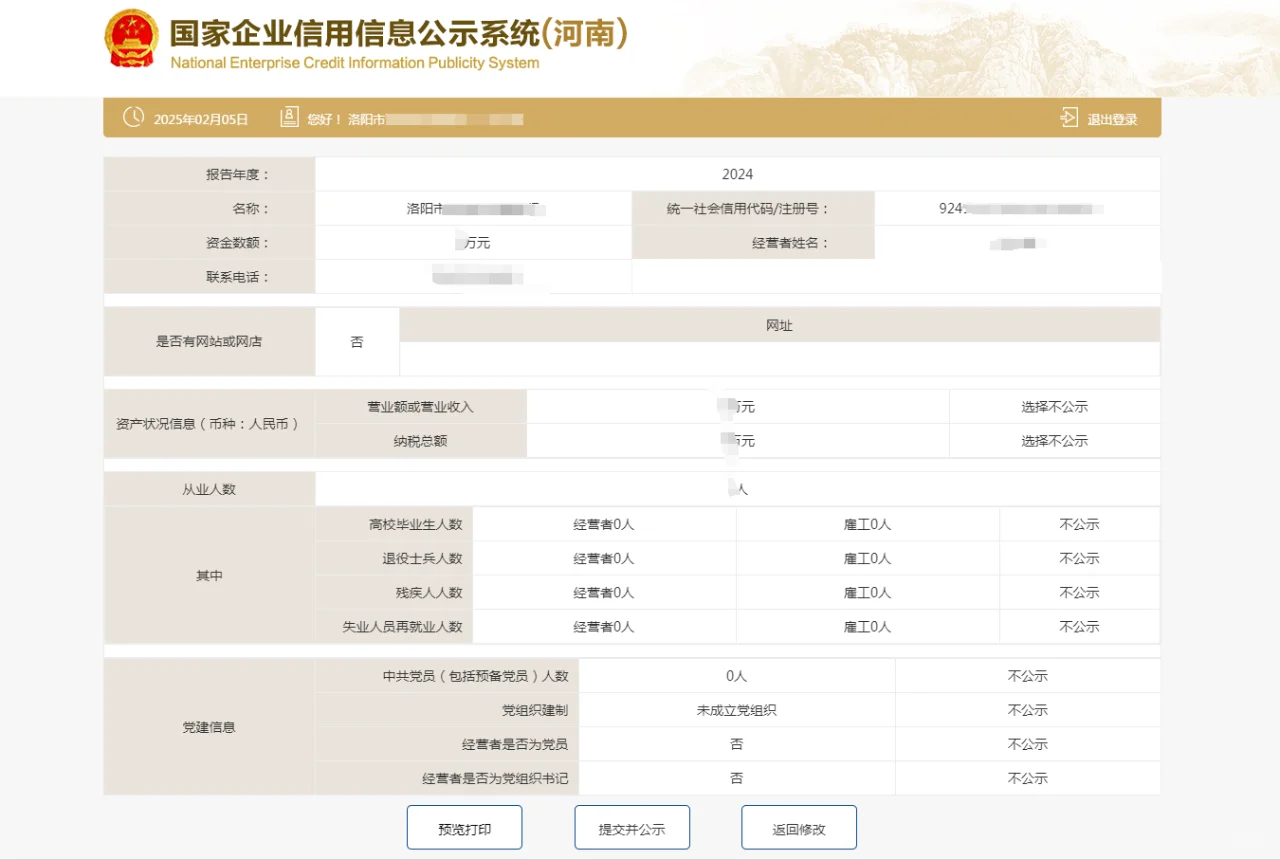Click the 您好！洛阳市 greeting text
1280x860 pixels.
click(346, 119)
